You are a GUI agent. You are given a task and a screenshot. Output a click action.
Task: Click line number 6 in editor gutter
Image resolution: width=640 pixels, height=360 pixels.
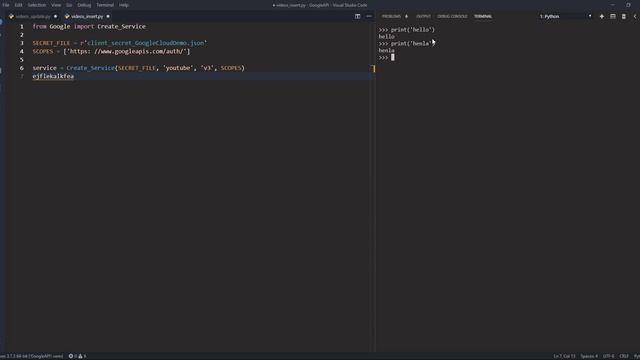[22, 68]
